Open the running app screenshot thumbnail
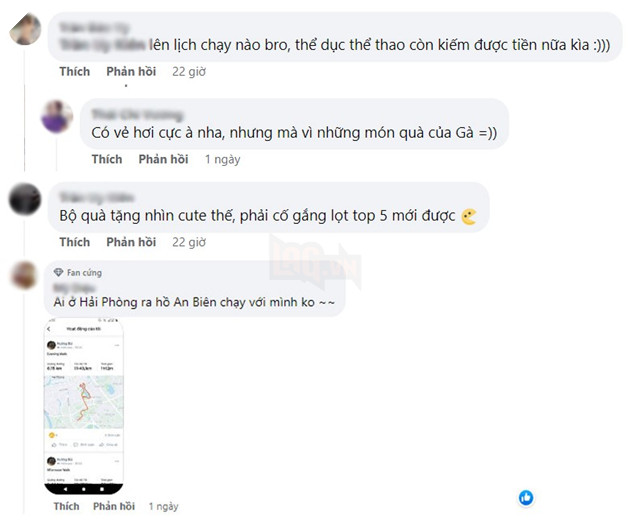 tap(84, 406)
